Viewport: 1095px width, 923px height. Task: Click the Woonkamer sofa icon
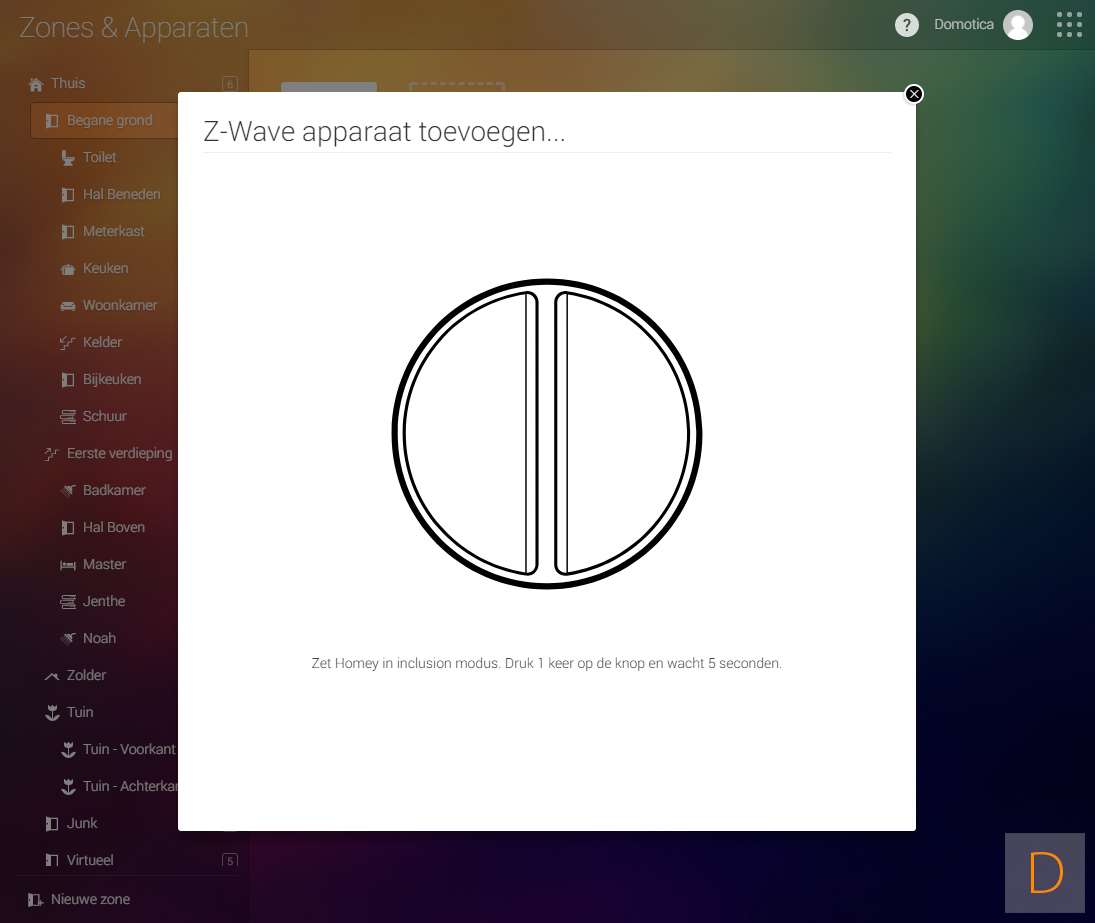click(x=68, y=306)
